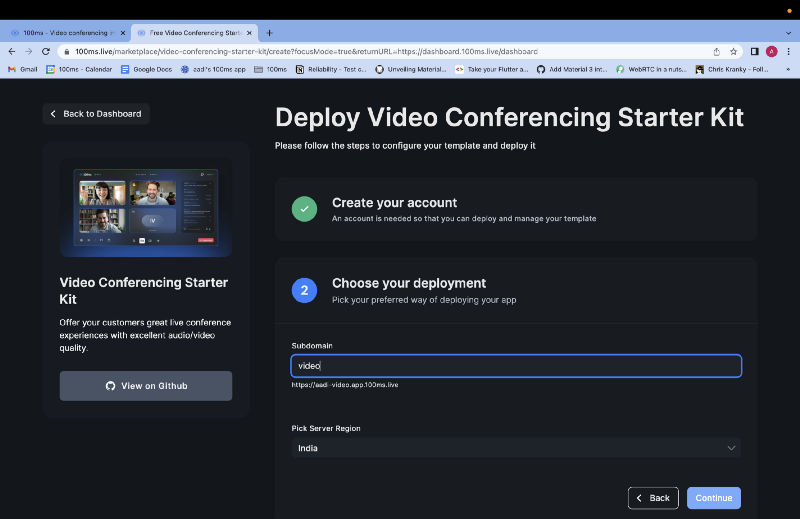Click the Back button
This screenshot has width=800, height=519.
pyautogui.click(x=653, y=498)
